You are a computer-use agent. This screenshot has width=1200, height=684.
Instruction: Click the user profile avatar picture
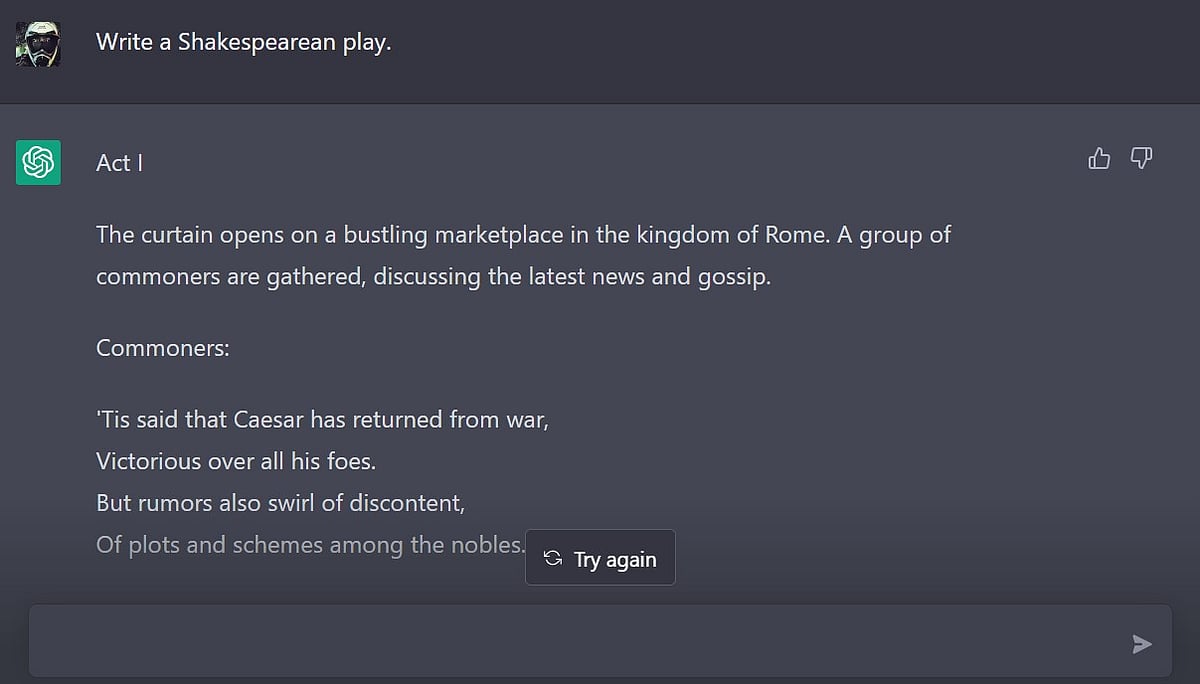point(38,44)
